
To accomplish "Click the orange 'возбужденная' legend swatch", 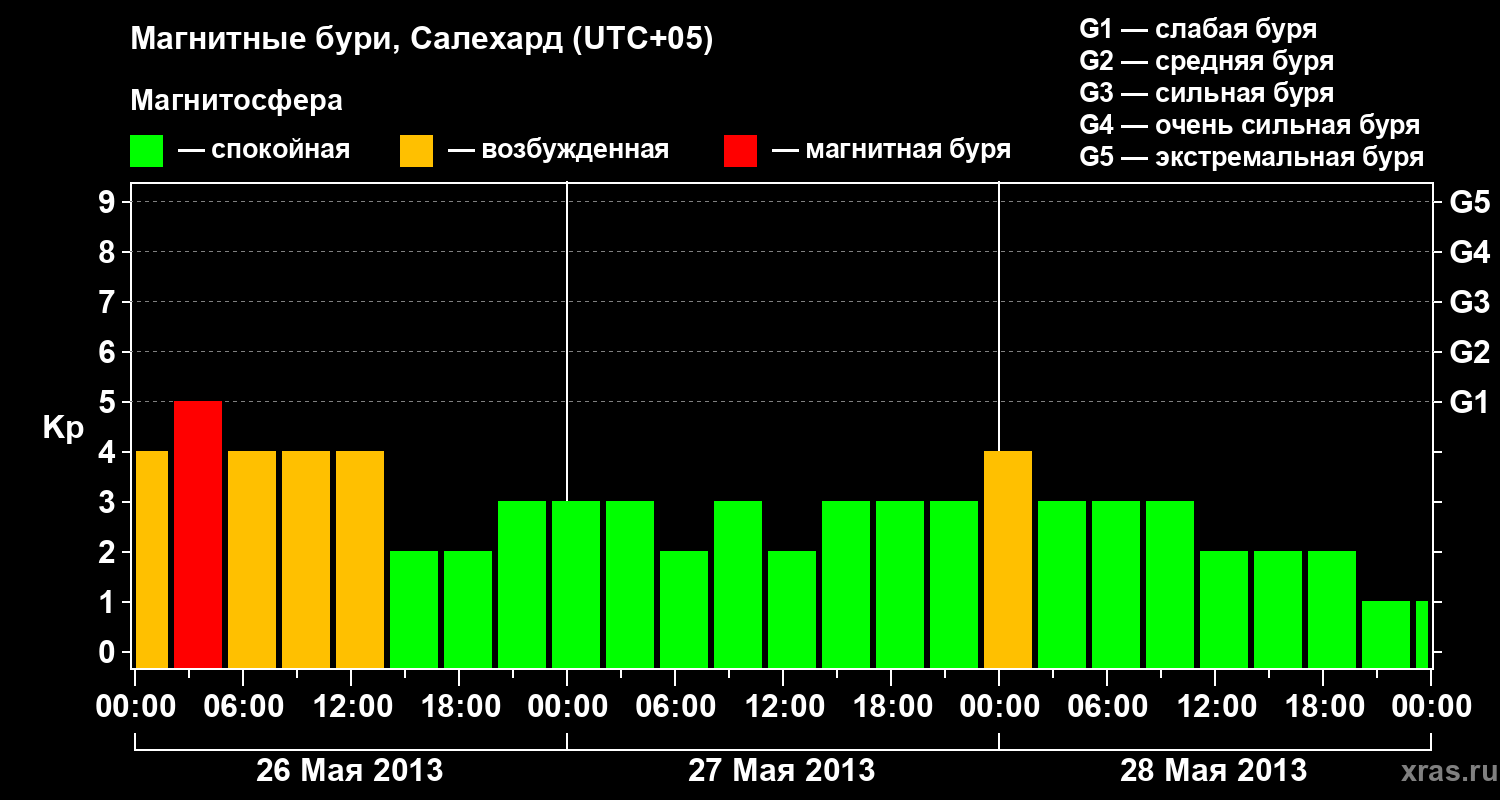I will (x=416, y=151).
